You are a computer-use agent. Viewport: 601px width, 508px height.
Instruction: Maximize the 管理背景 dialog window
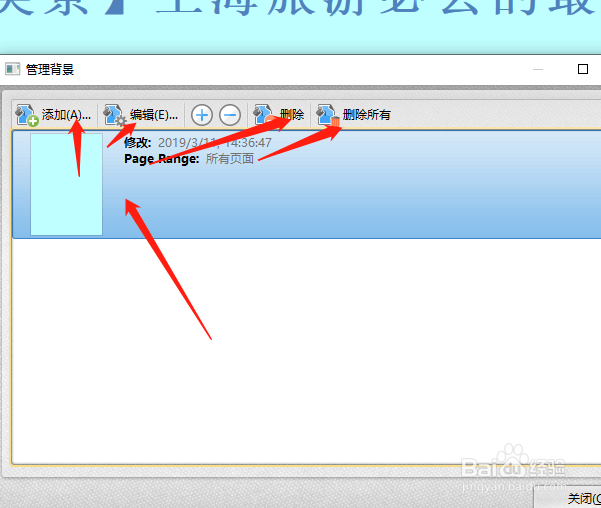(583, 69)
